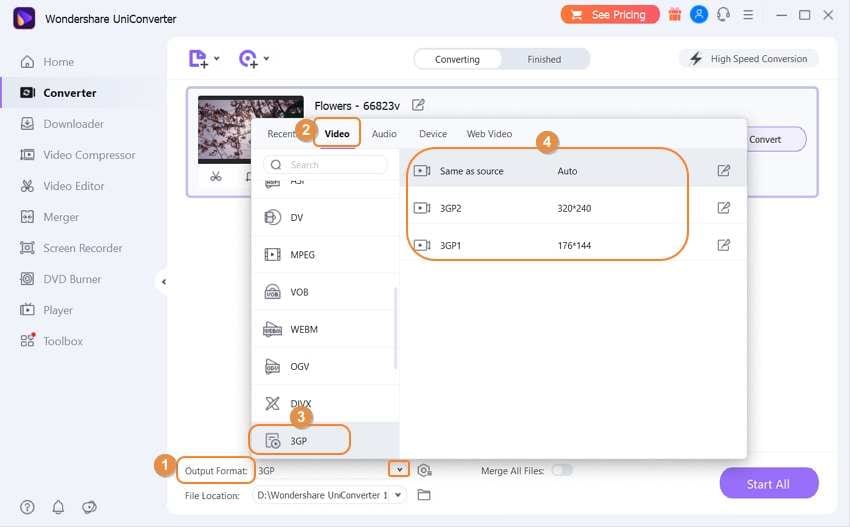
Task: Click the DVD Burner disc icon
Action: pos(27,279)
